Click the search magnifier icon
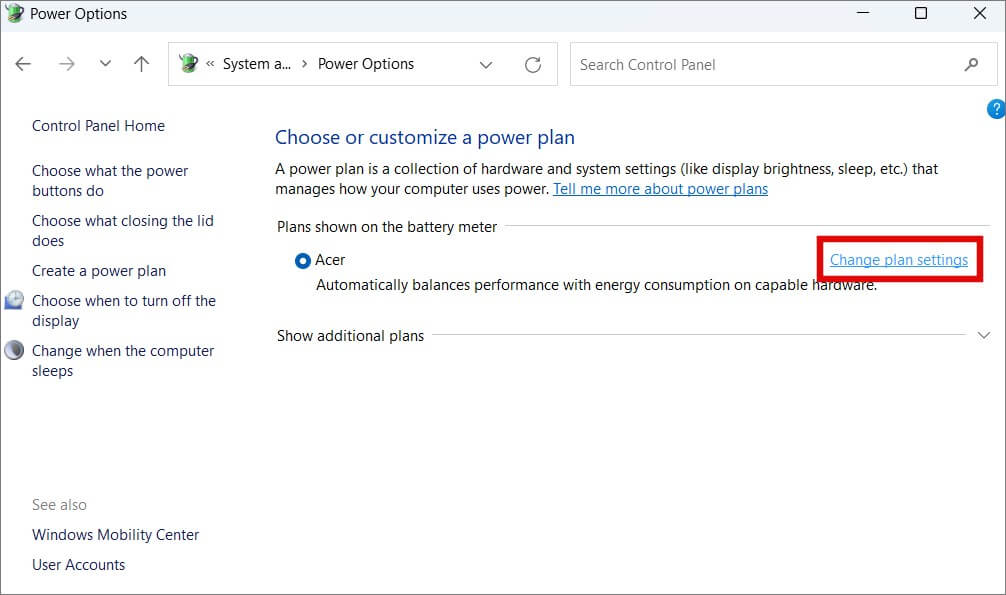The image size is (1006, 595). tap(971, 64)
